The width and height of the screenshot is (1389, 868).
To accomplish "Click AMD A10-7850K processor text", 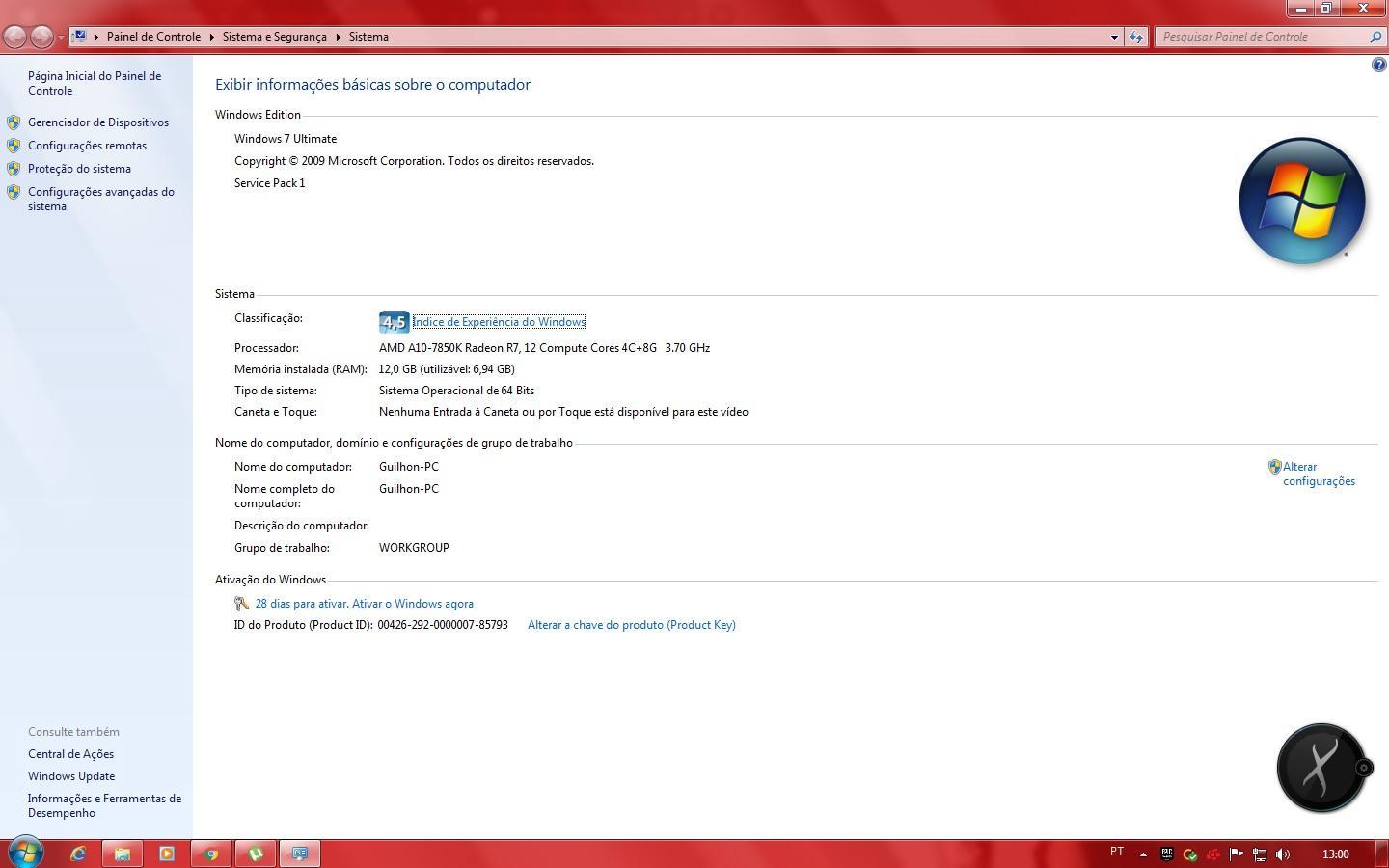I will coord(544,348).
